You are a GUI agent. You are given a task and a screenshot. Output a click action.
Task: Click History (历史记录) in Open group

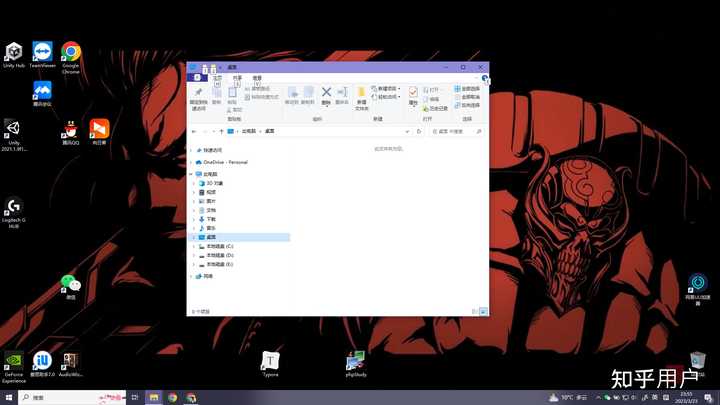(435, 108)
